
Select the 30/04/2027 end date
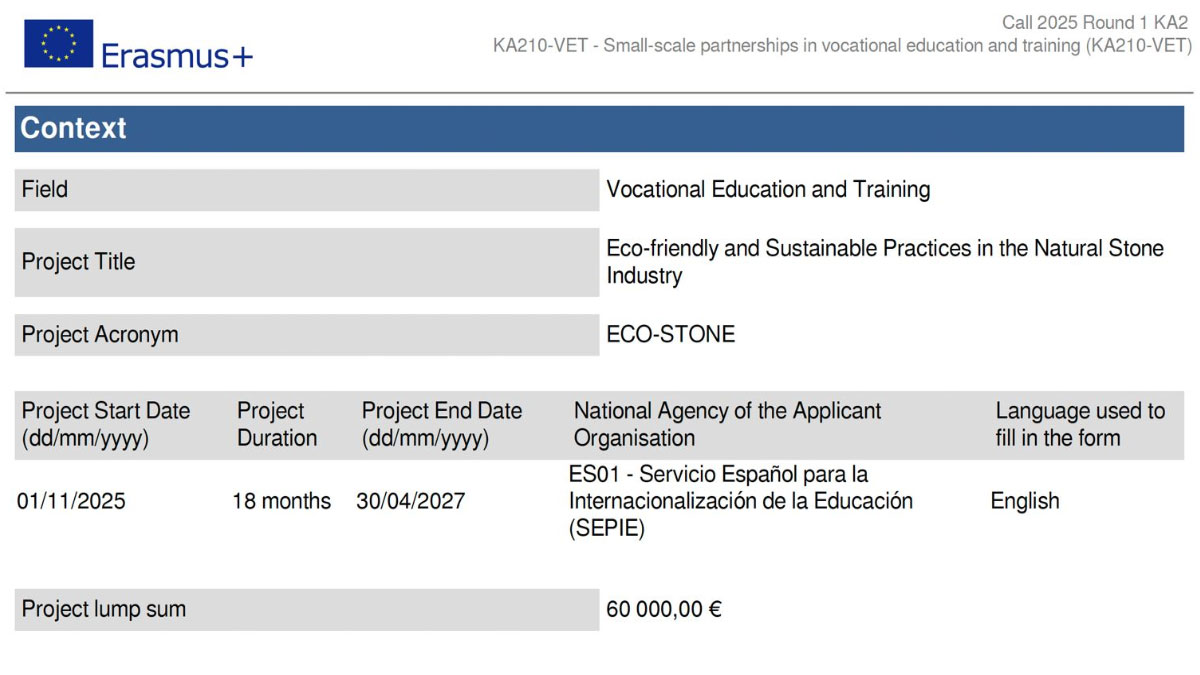coord(411,501)
